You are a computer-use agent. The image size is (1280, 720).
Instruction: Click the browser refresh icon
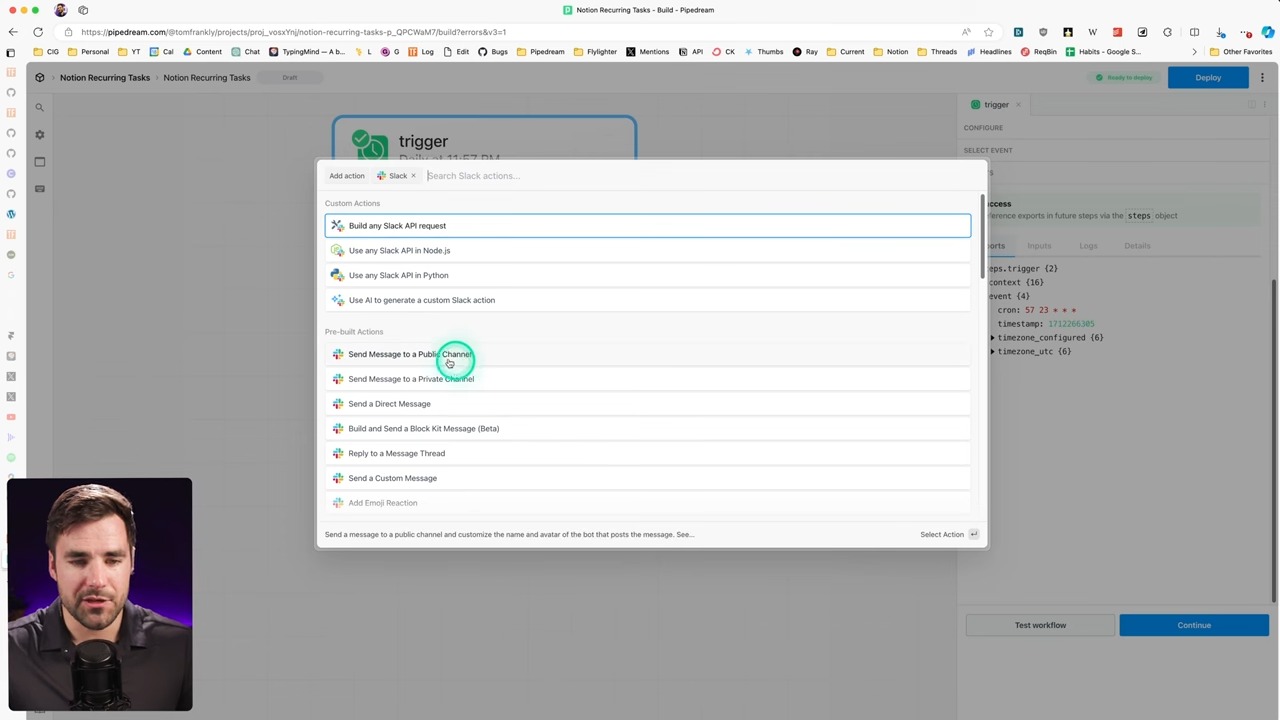pos(38,32)
